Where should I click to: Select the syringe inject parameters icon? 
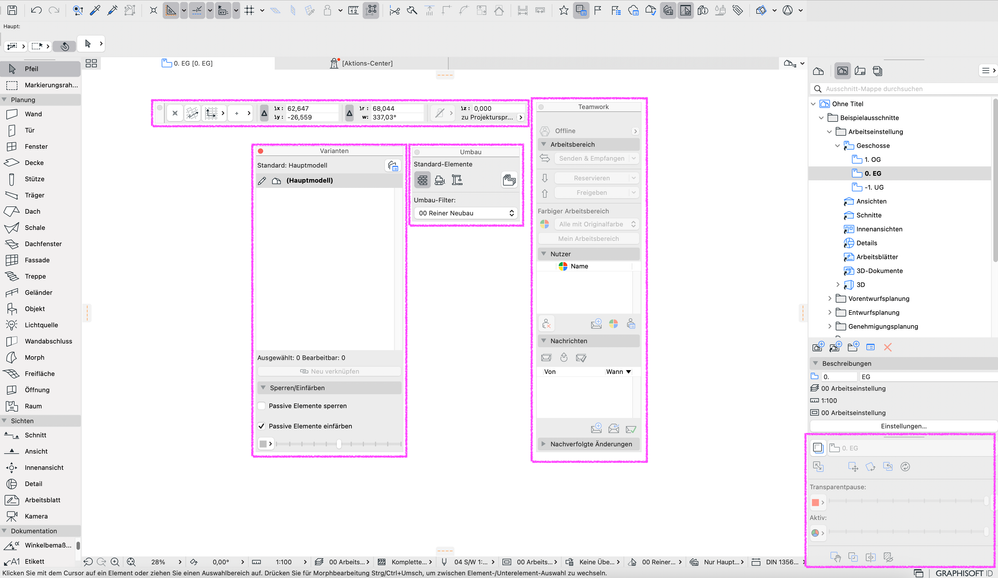point(112,10)
